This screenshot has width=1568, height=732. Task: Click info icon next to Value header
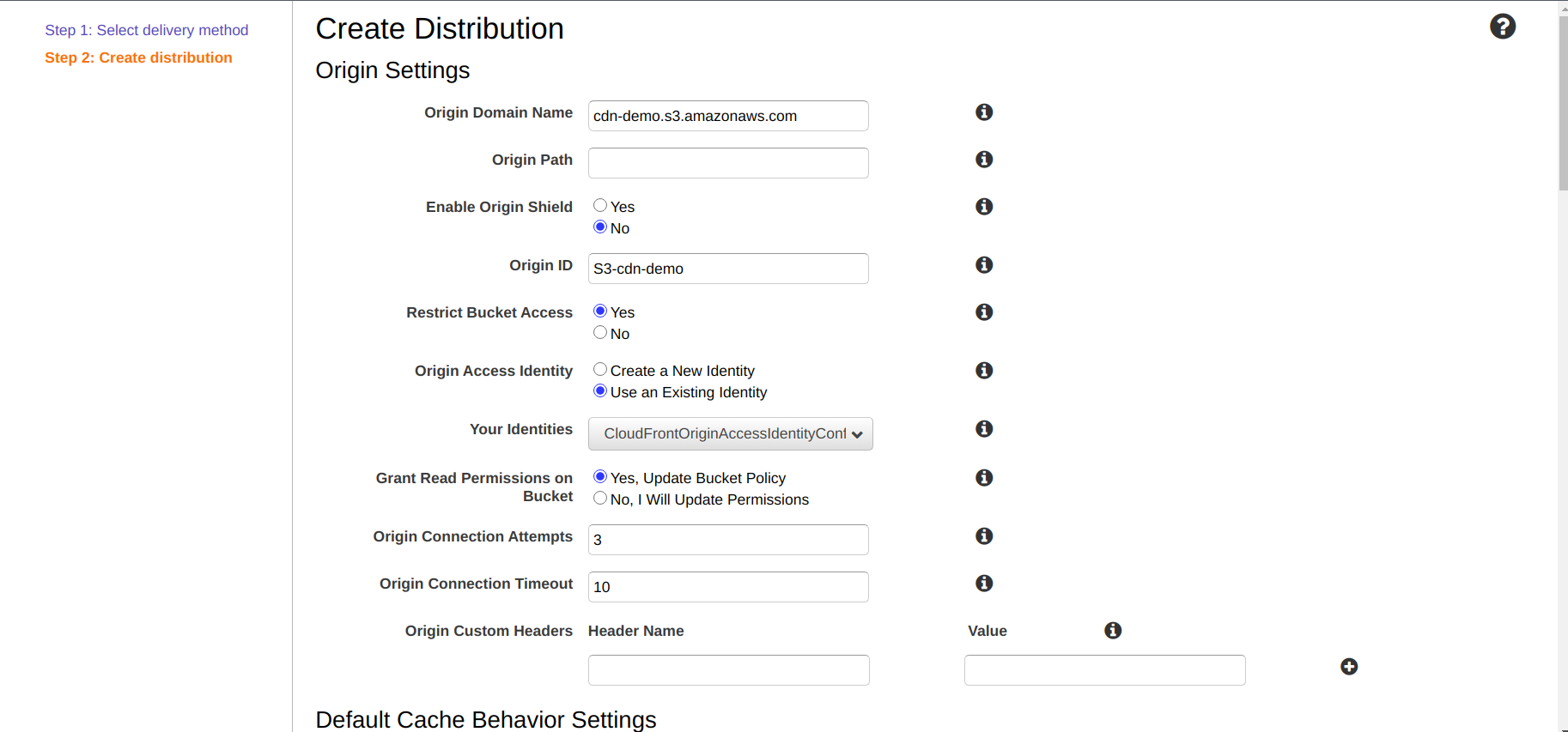[1113, 631]
